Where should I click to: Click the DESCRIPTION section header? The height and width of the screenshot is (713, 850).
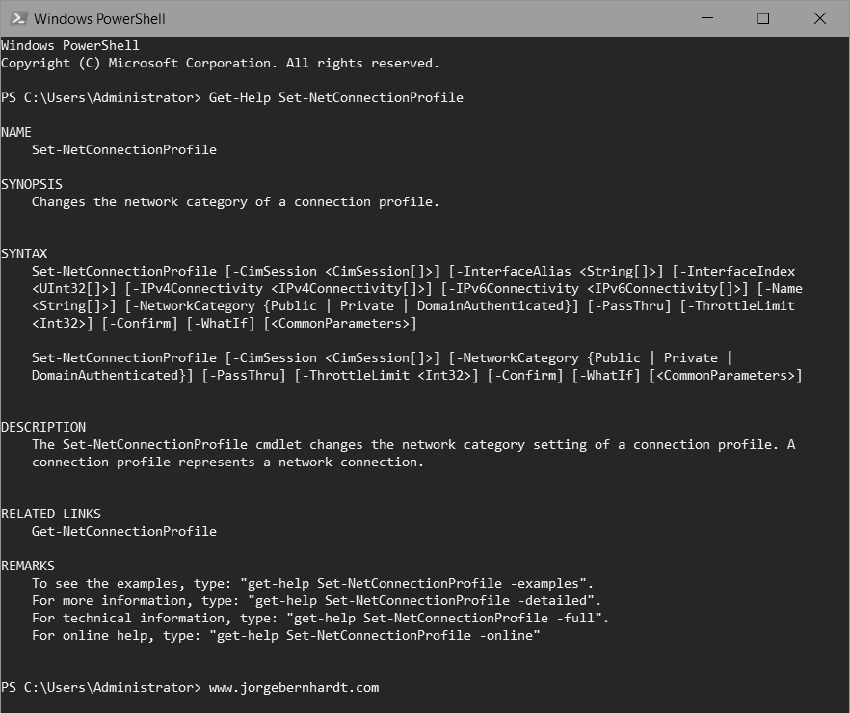[x=44, y=426]
